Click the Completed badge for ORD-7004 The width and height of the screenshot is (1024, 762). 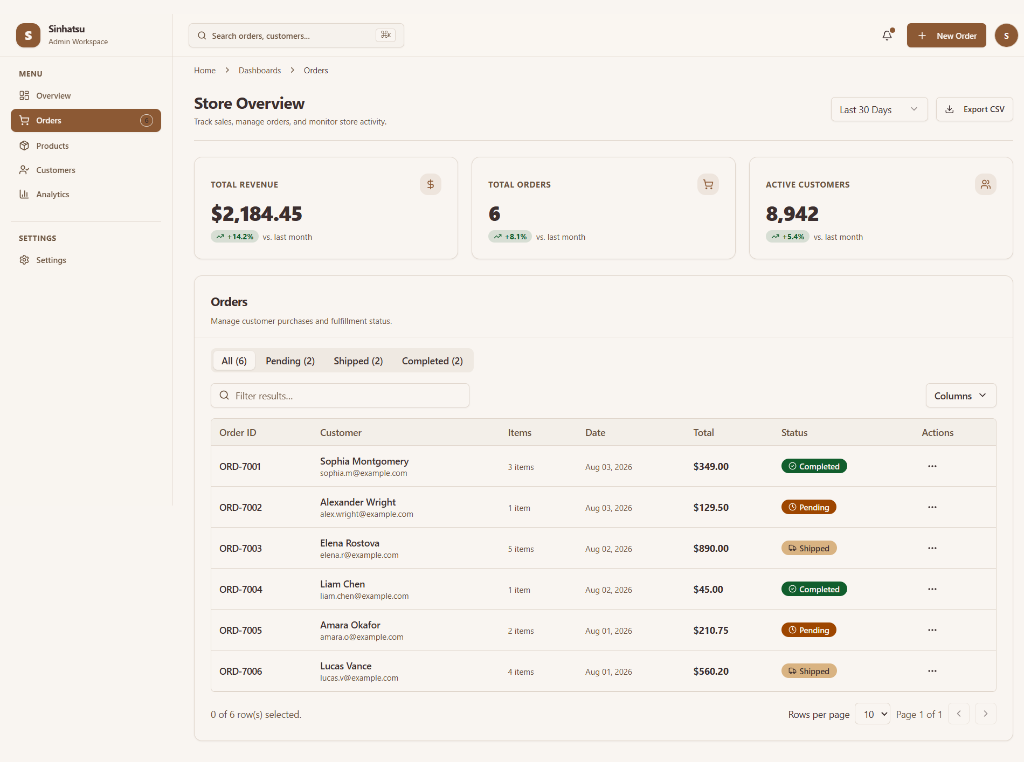(814, 589)
